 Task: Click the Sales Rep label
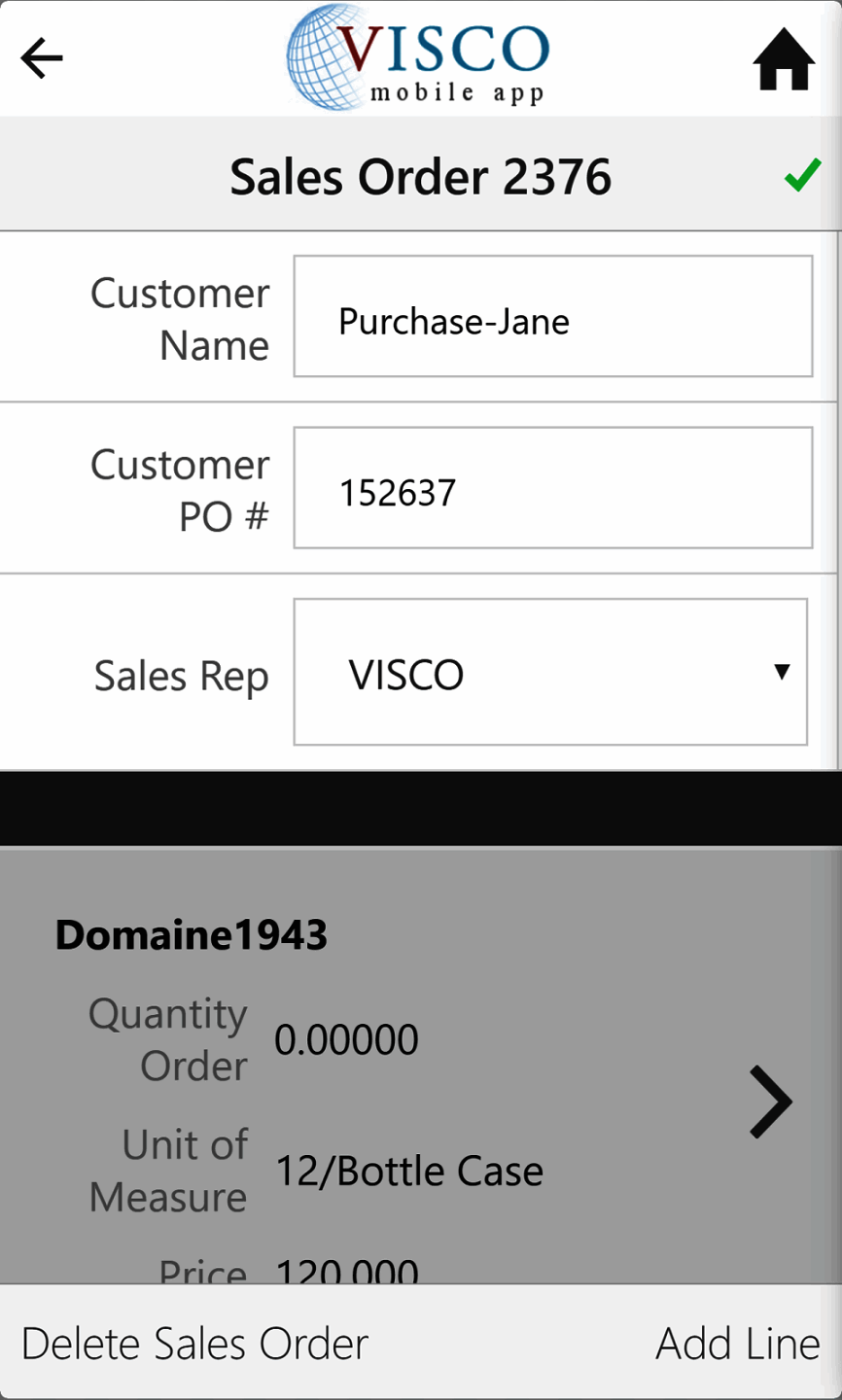[x=181, y=676]
